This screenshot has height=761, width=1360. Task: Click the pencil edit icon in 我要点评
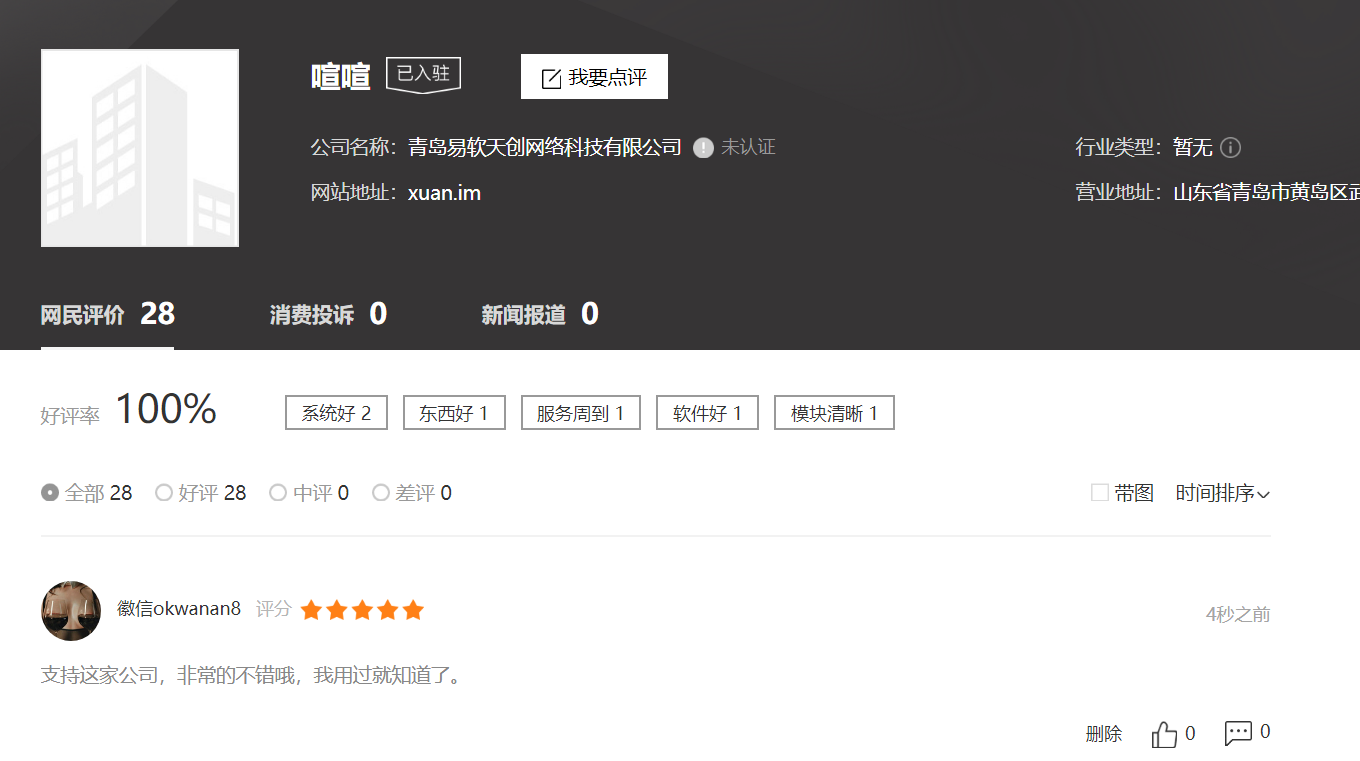click(551, 79)
